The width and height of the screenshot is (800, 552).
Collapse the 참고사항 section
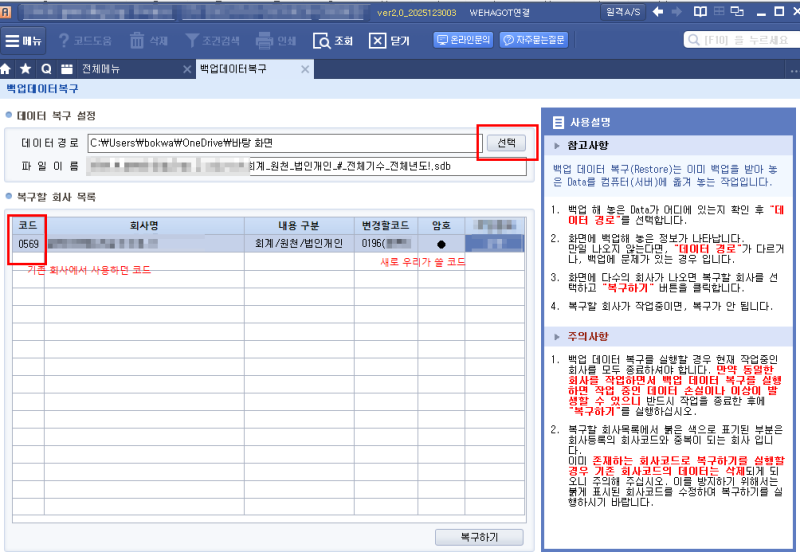coord(557,146)
